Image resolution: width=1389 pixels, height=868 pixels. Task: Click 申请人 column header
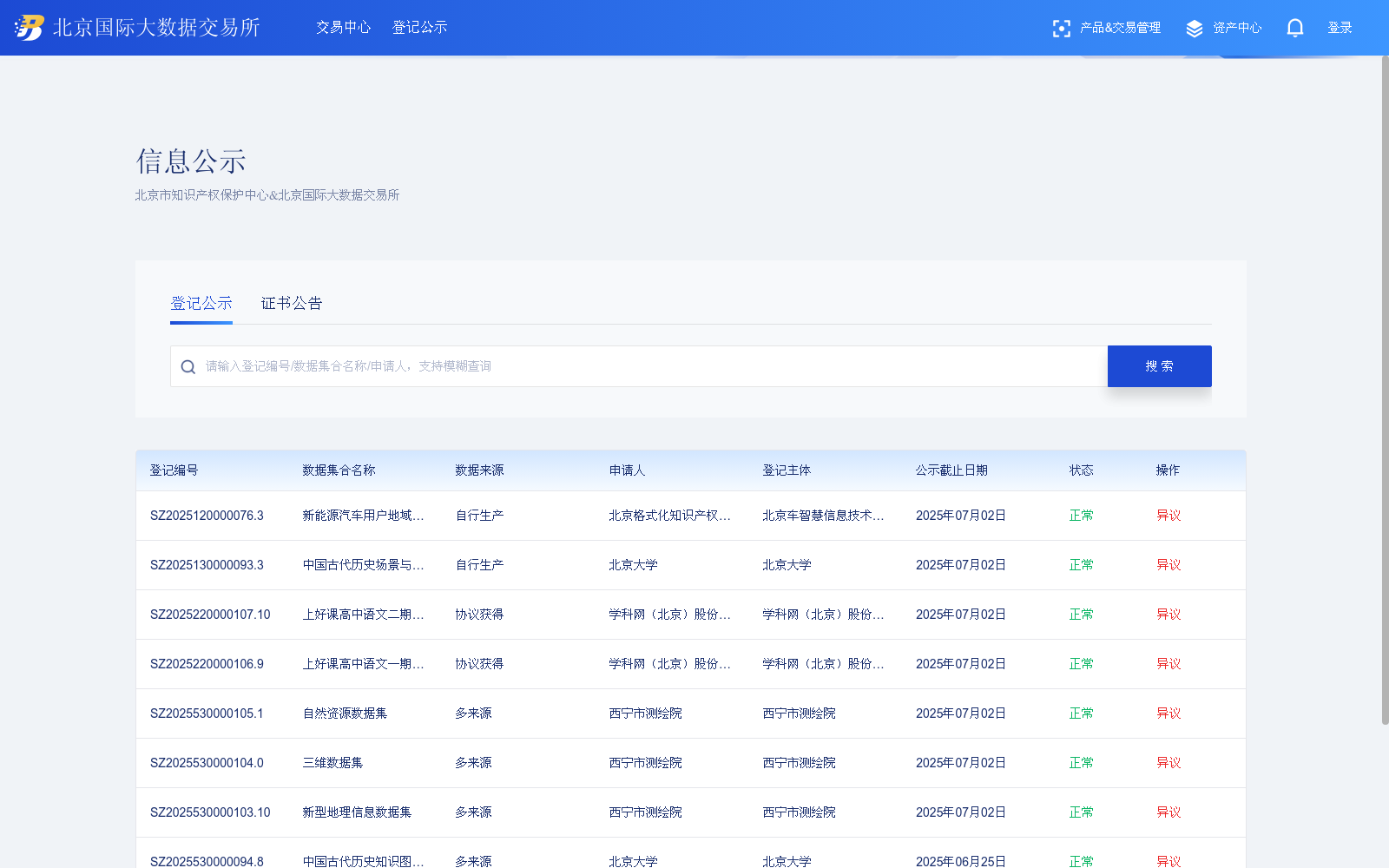[627, 470]
